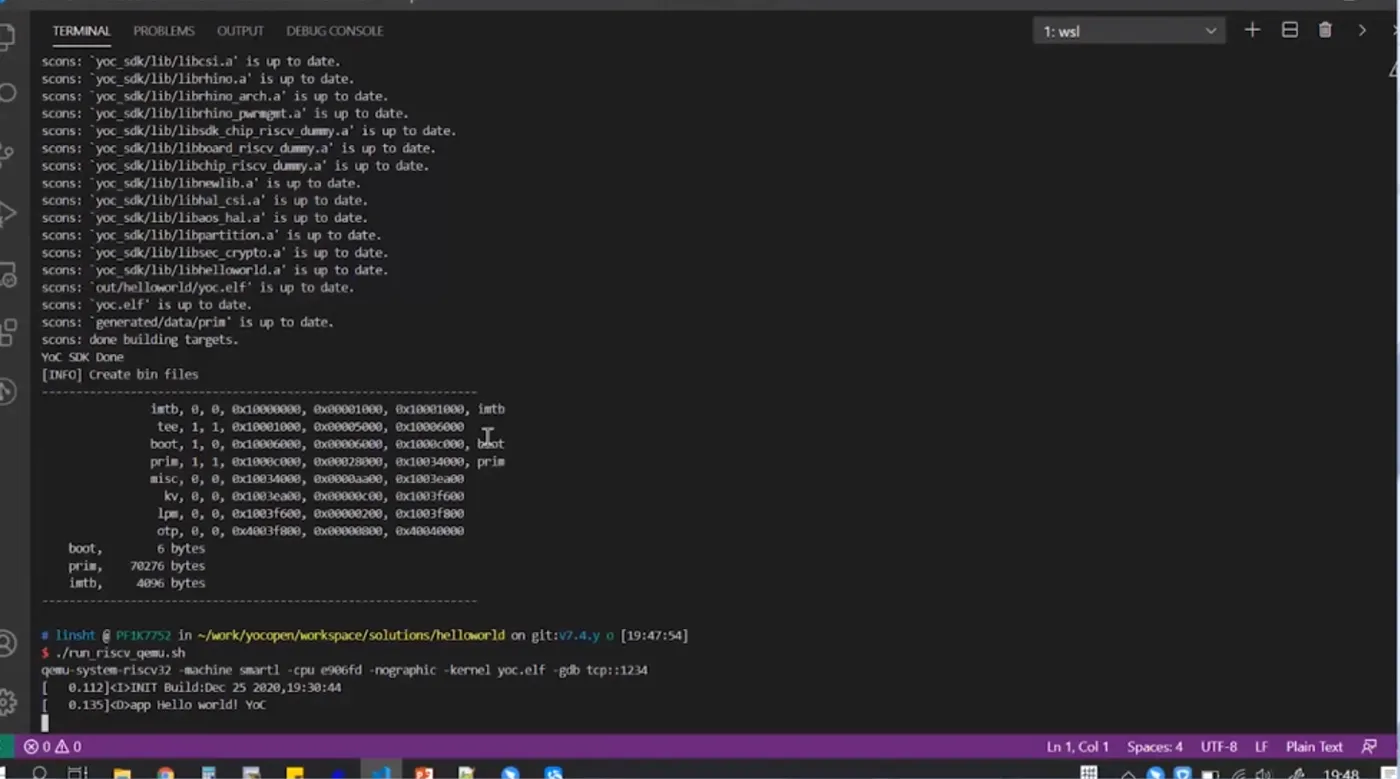Click the 'generated/data/prim' scons line

(188, 322)
